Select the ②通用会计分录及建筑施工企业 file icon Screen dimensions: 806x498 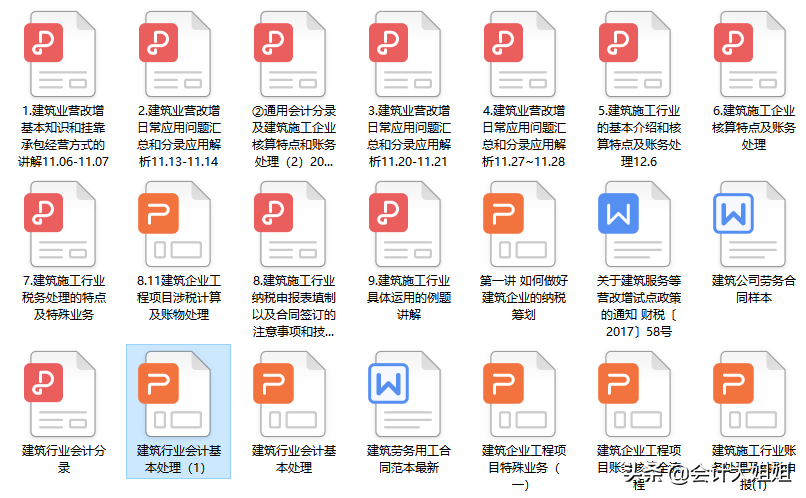point(291,54)
